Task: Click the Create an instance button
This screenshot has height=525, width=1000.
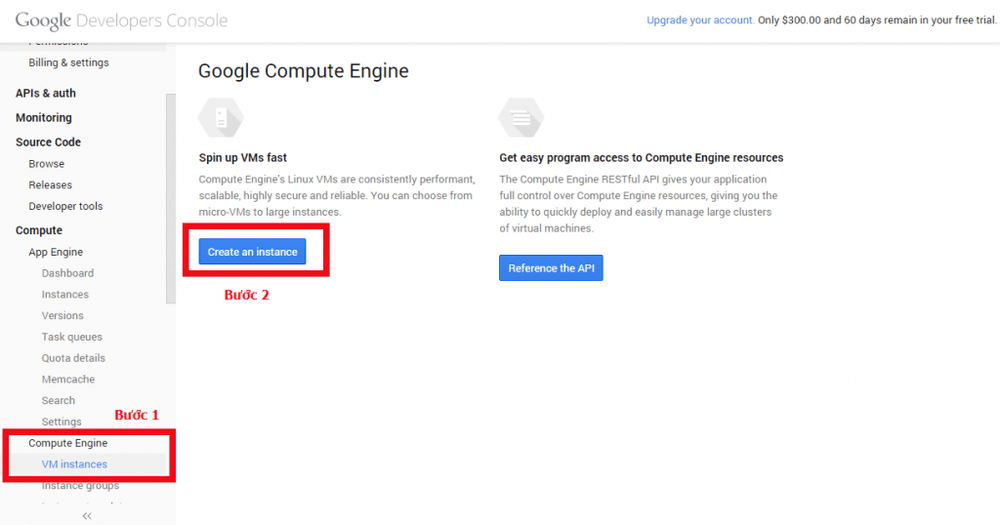Action: [252, 251]
